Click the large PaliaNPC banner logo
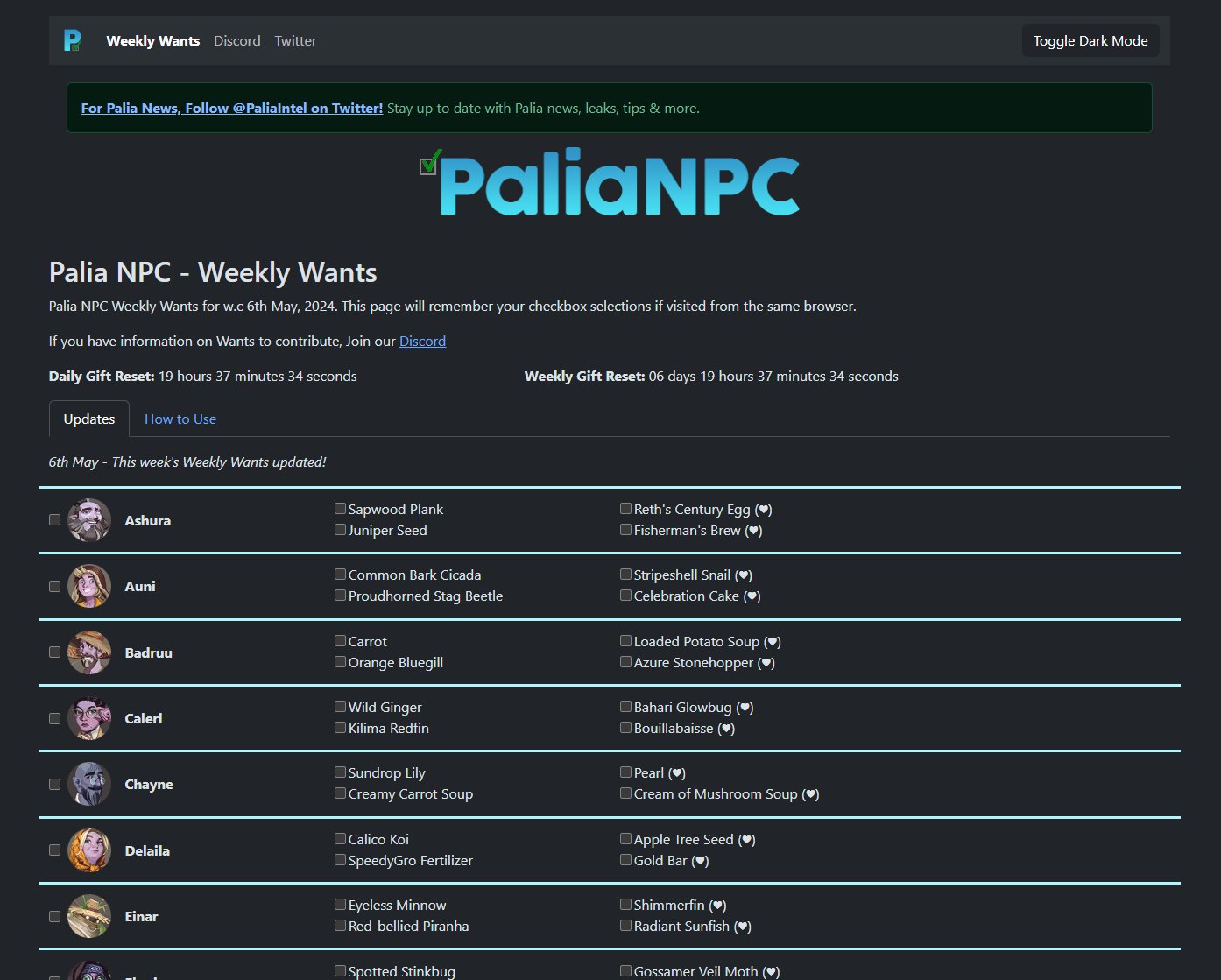1221x980 pixels. (610, 183)
